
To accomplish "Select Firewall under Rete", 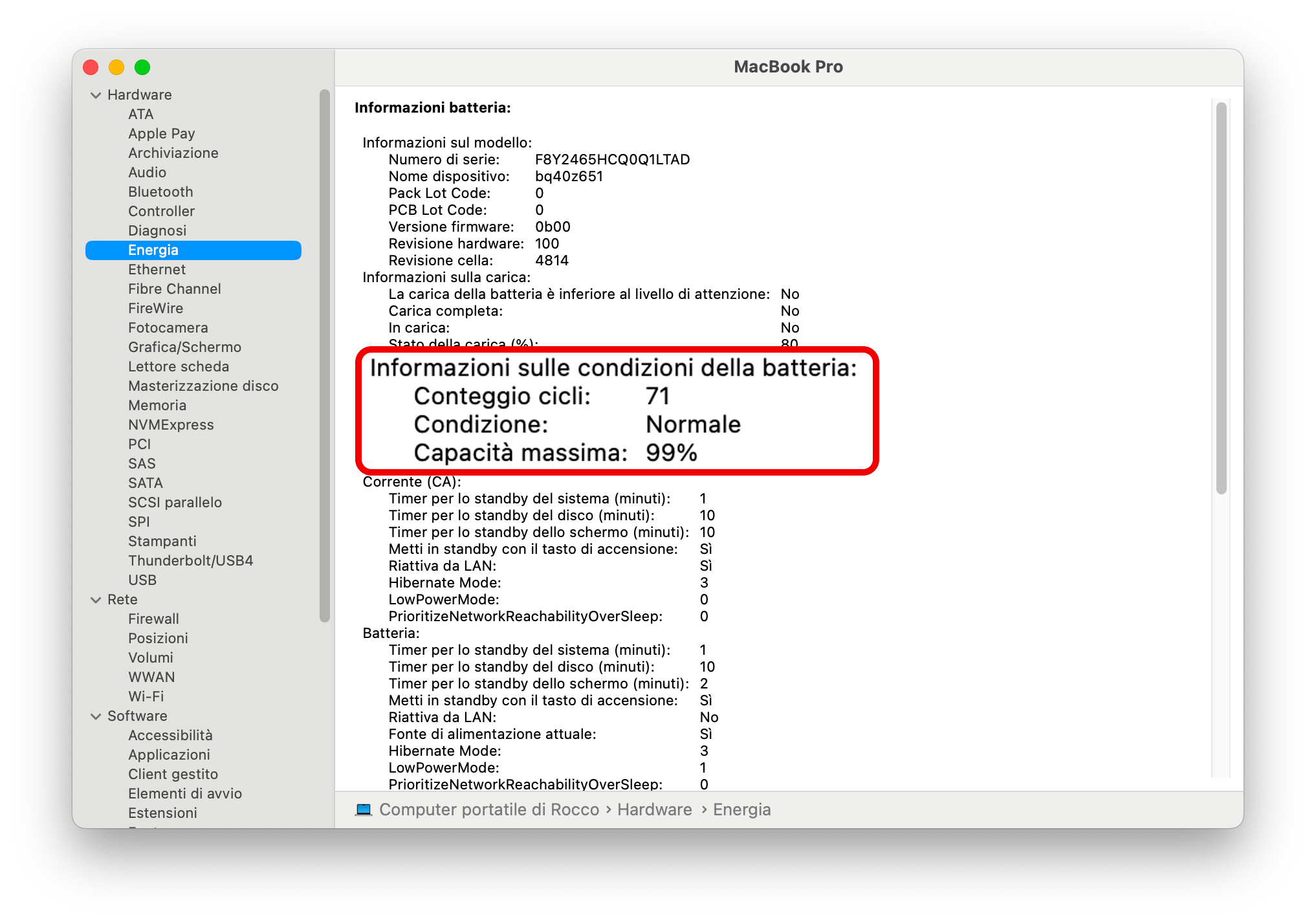I will [153, 619].
